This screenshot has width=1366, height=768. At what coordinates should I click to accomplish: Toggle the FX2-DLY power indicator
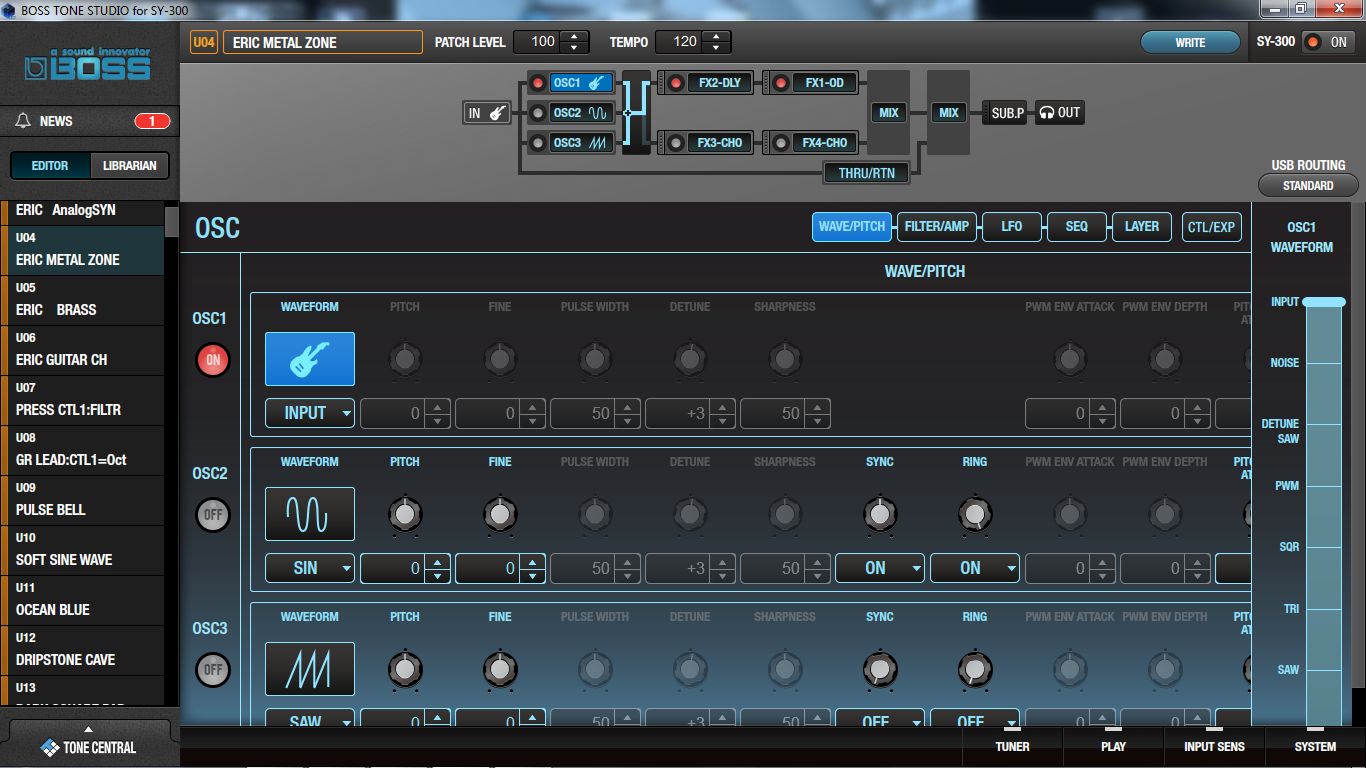tap(675, 83)
